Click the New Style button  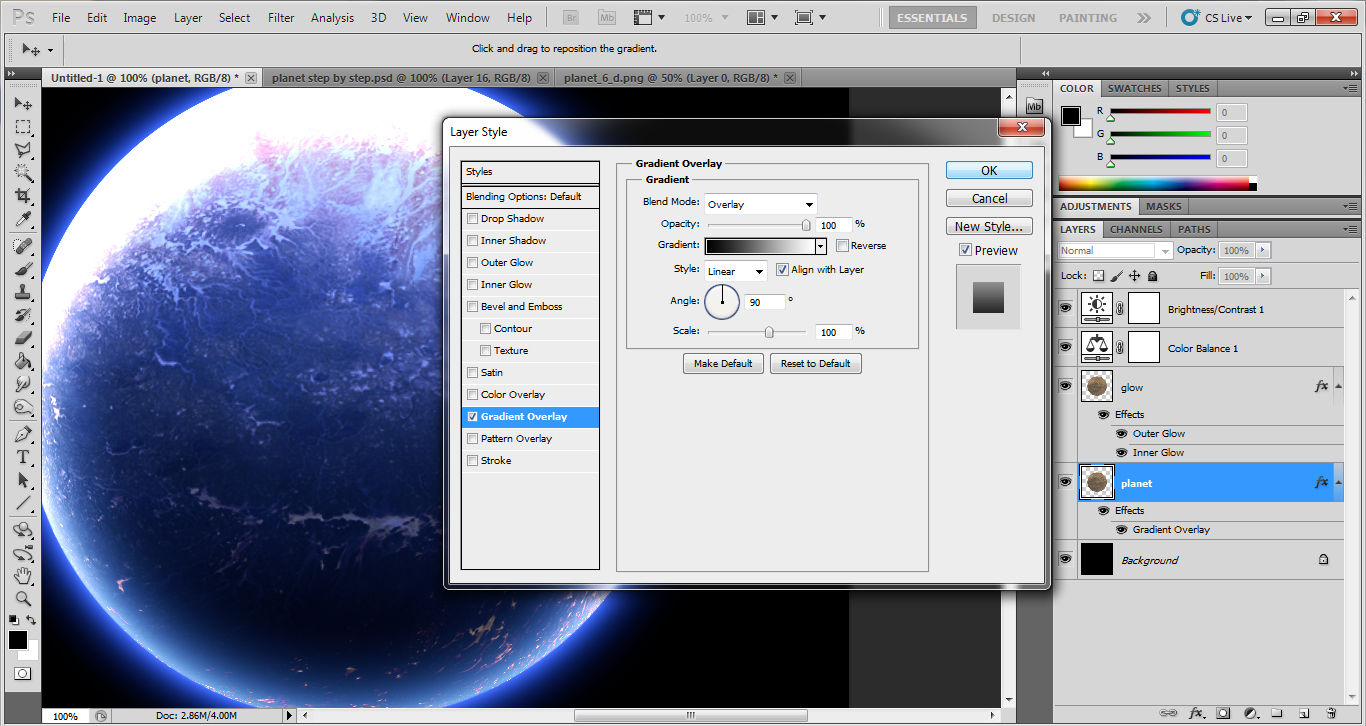[988, 226]
